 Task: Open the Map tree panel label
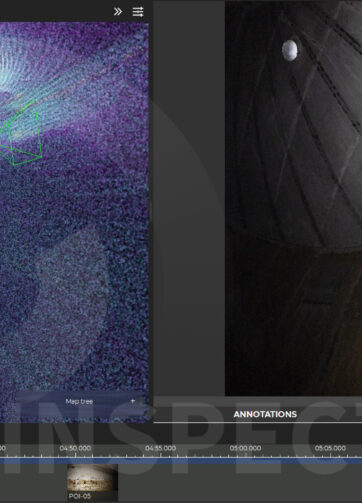(x=79, y=401)
